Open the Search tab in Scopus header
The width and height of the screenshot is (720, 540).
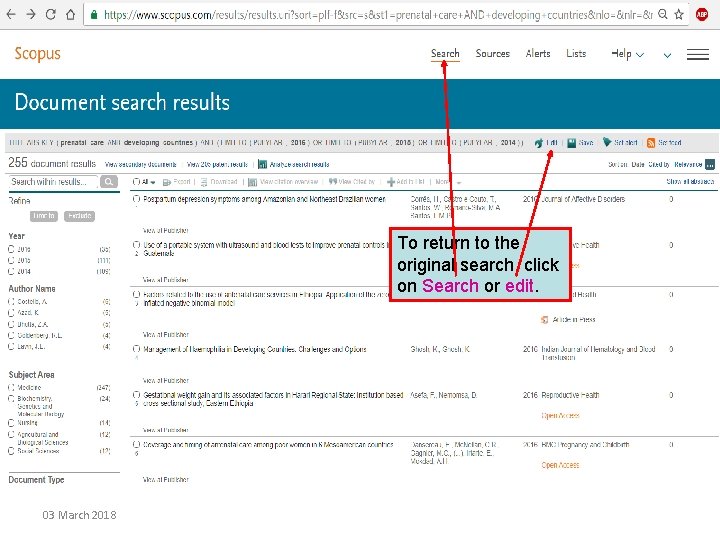pos(445,54)
